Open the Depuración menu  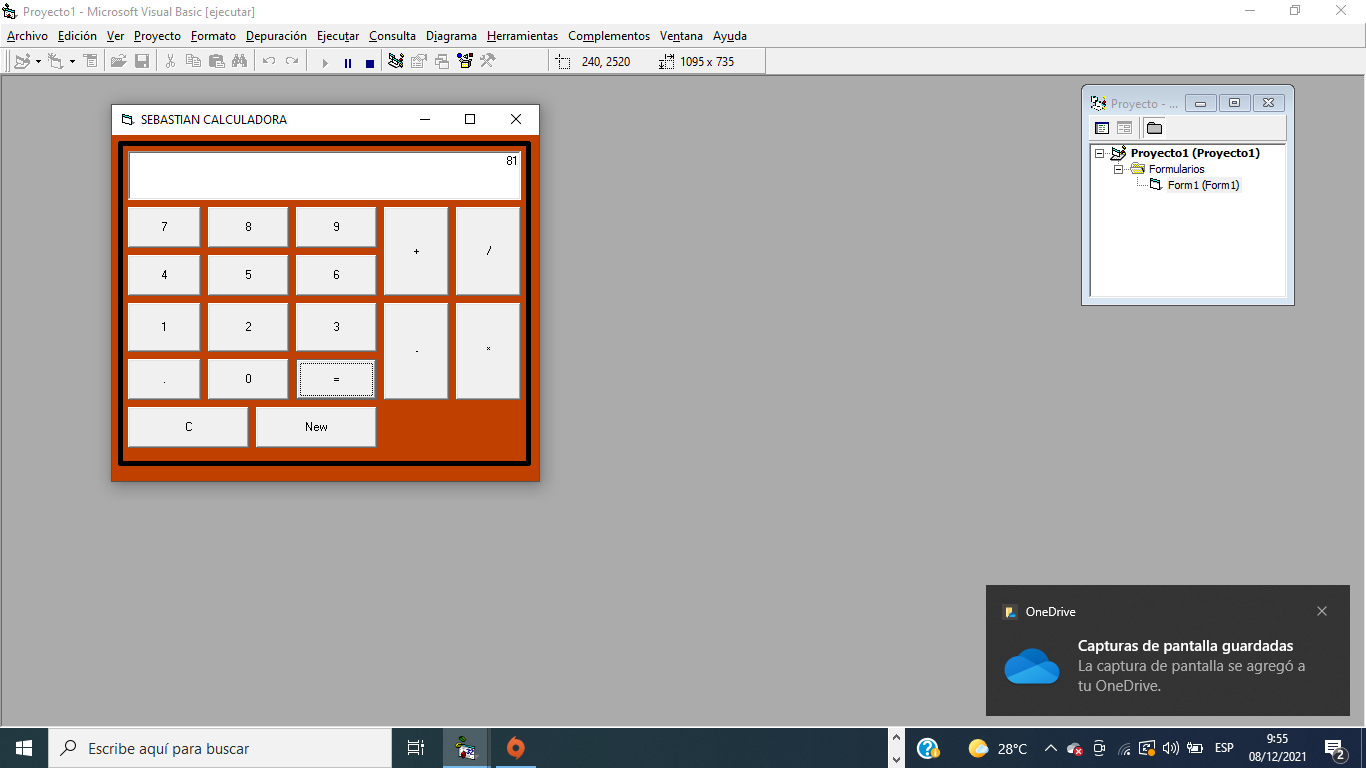[x=276, y=36]
